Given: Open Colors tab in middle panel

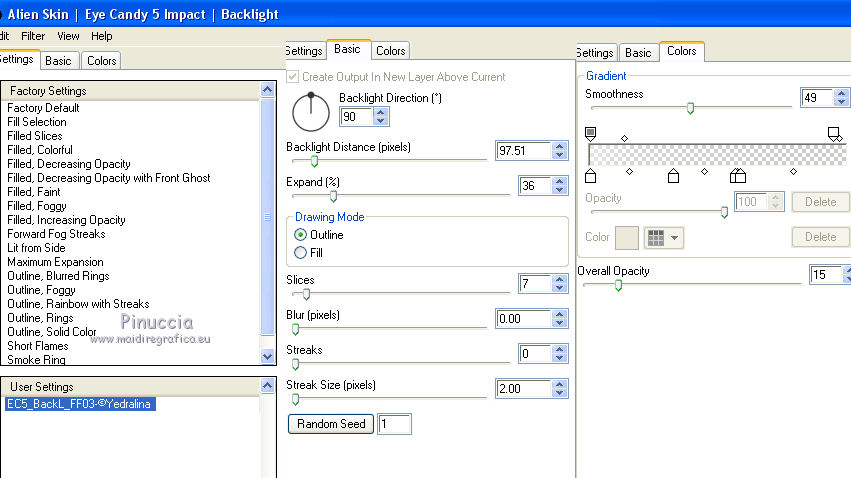Looking at the screenshot, I should click(x=390, y=50).
